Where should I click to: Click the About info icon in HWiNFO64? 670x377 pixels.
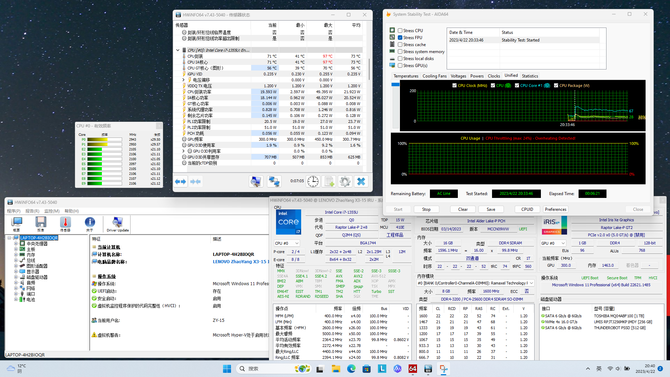tap(90, 224)
